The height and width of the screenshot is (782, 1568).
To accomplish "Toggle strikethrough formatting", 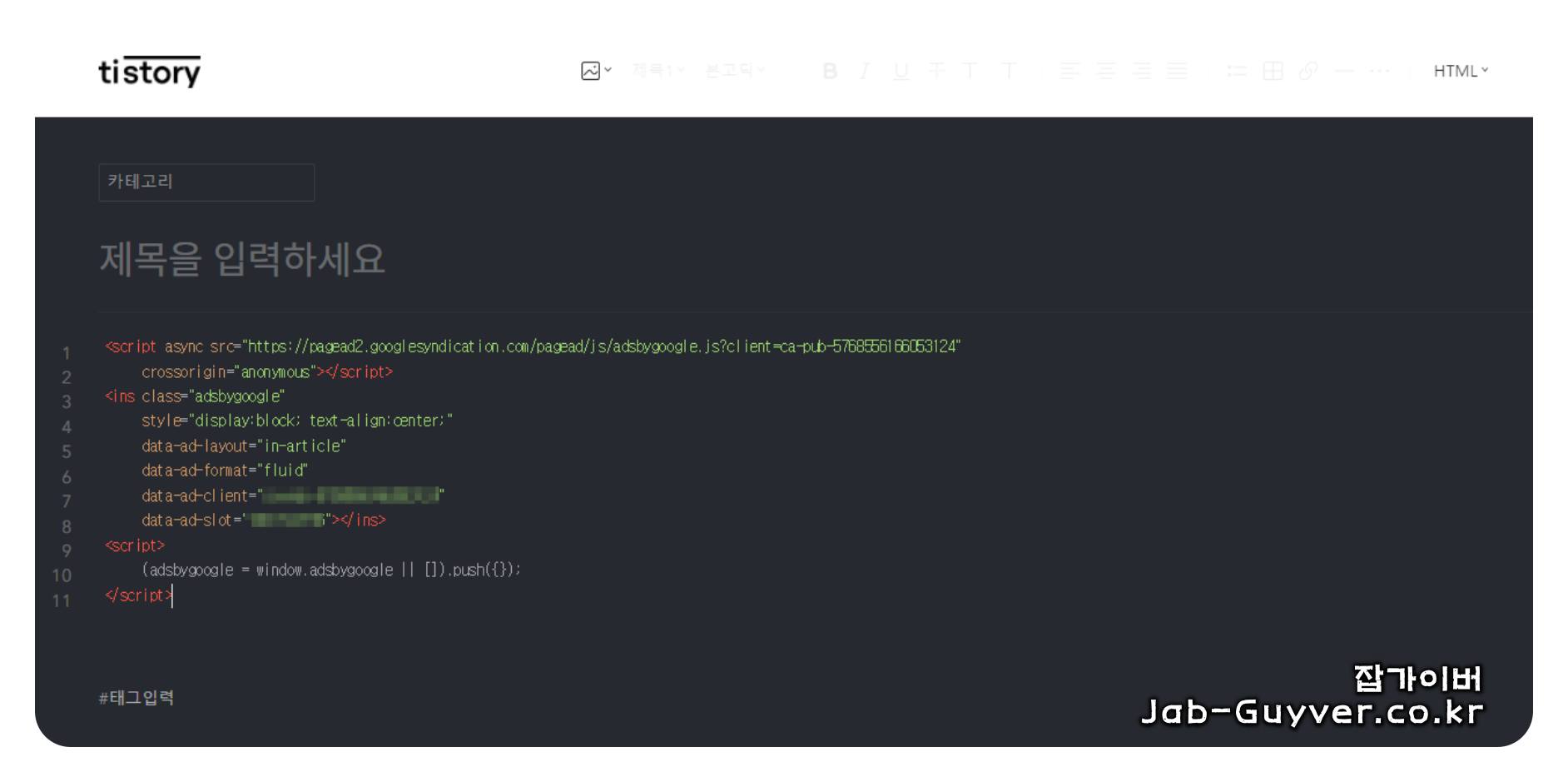I will point(936,71).
